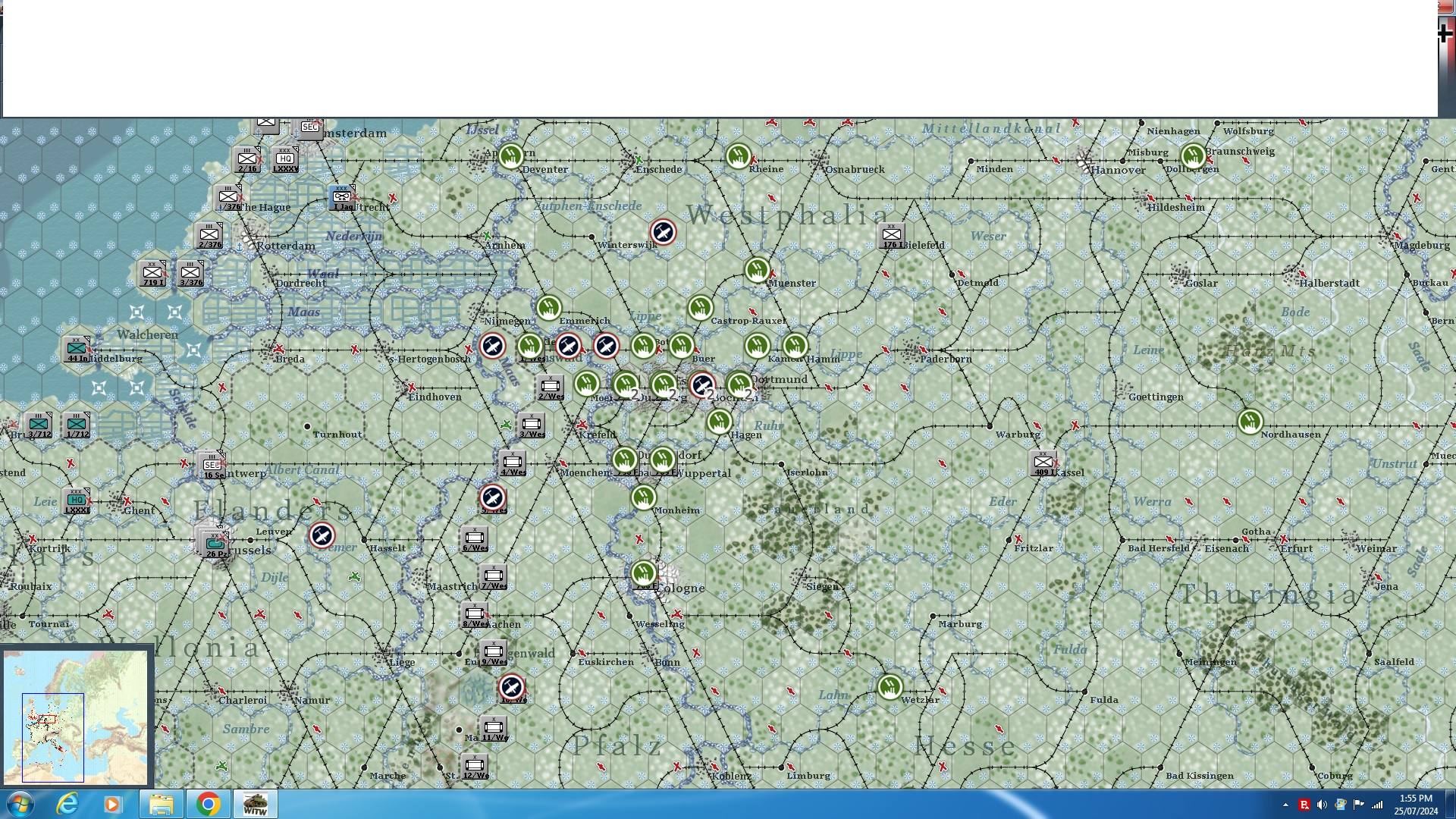Click the minimap overview thumbnail
The width and height of the screenshot is (1456, 819).
[x=76, y=717]
